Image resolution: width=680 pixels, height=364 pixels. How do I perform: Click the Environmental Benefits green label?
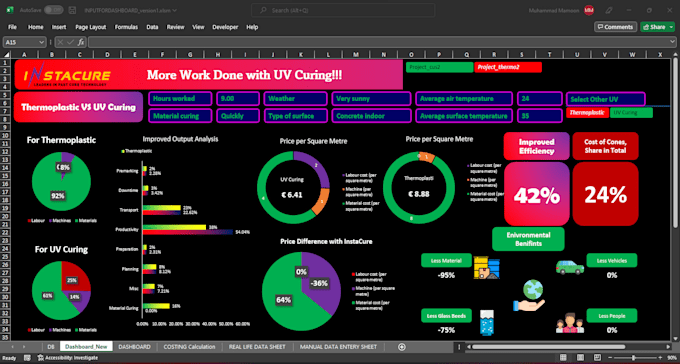tap(528, 239)
